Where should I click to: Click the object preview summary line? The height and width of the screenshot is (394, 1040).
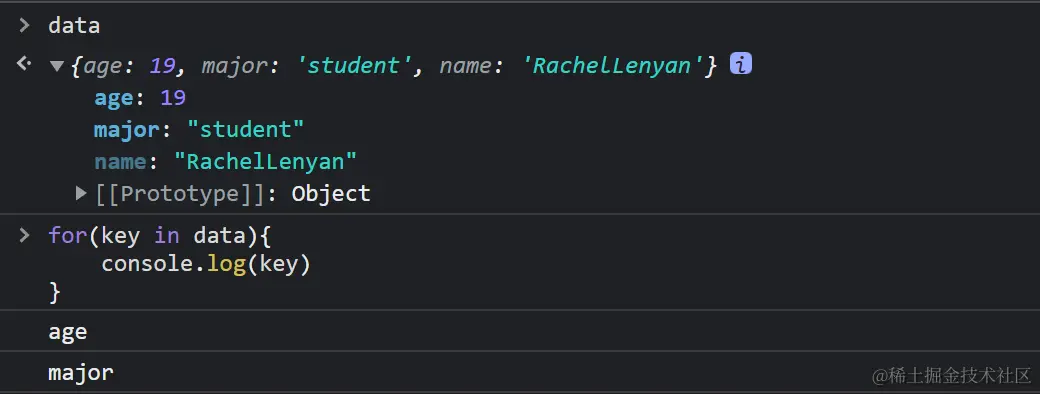[x=394, y=66]
